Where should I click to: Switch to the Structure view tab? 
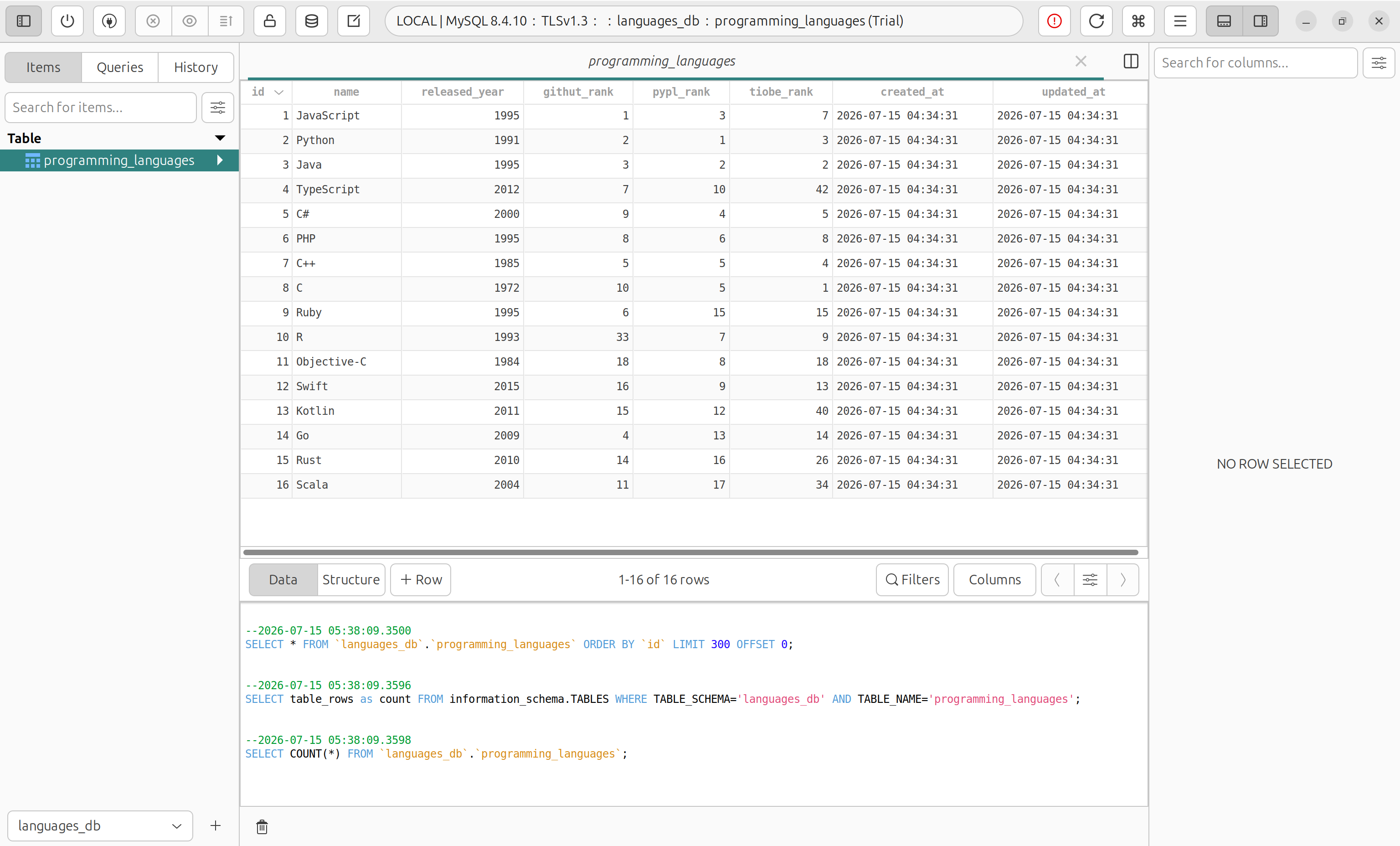pos(350,579)
